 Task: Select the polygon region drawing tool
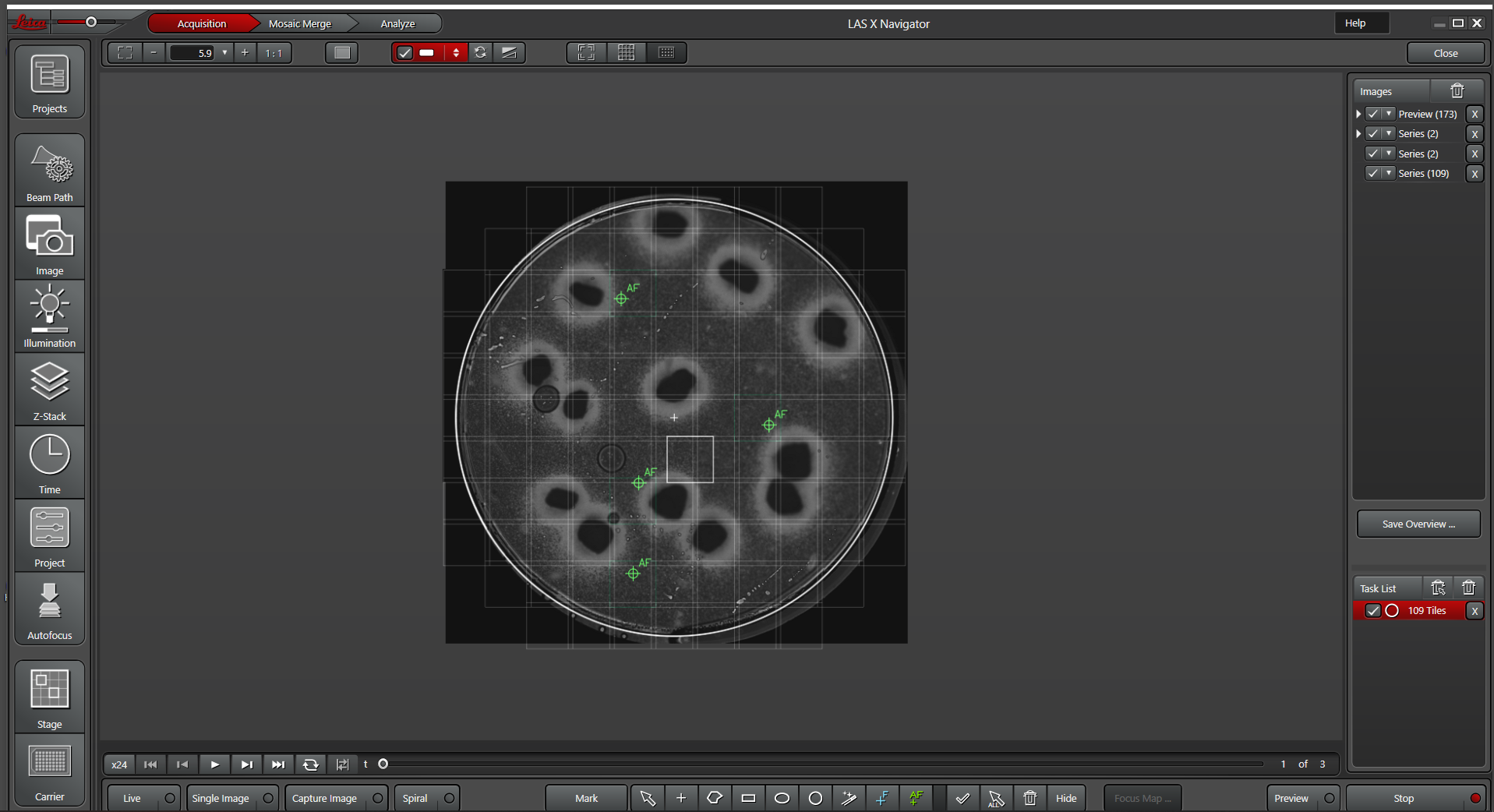(715, 798)
